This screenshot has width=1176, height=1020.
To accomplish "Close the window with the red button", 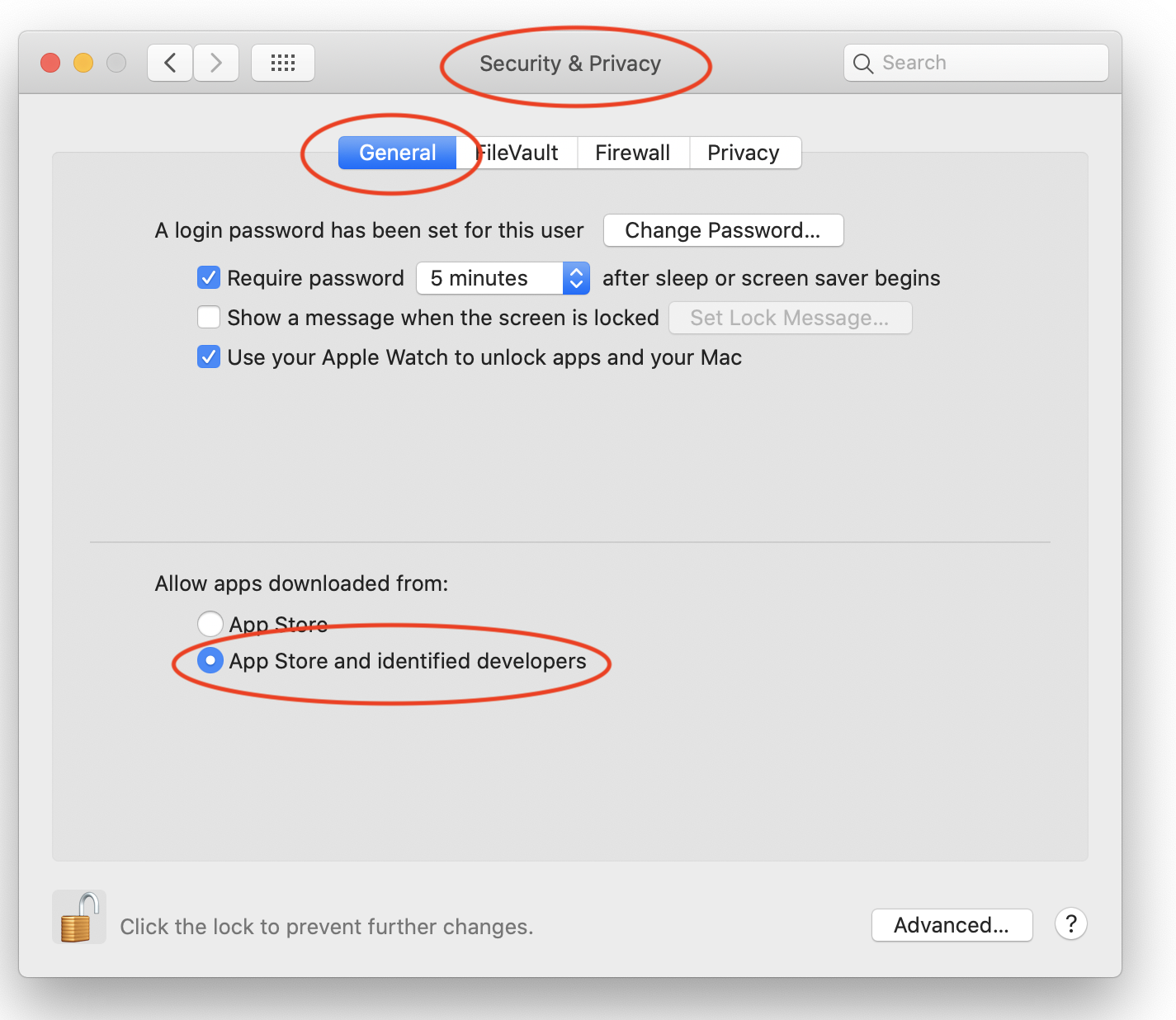I will pyautogui.click(x=50, y=63).
